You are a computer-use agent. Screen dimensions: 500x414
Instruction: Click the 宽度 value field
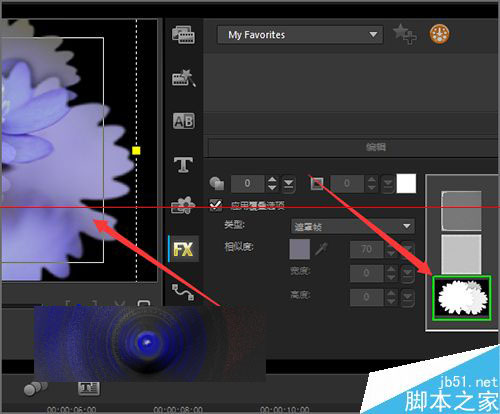point(367,273)
